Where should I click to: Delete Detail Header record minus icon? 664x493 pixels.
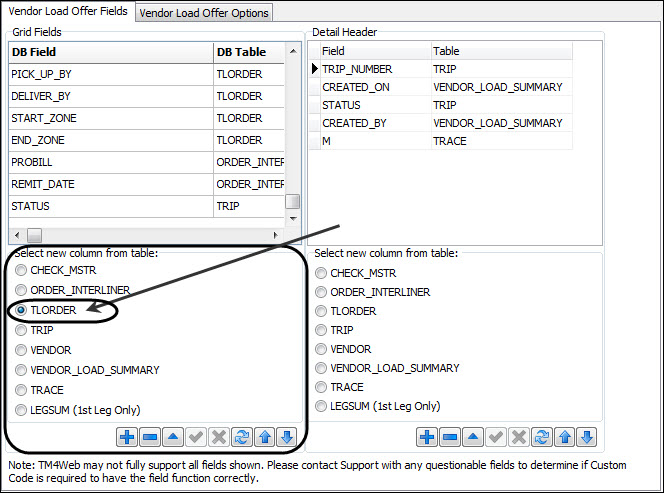450,437
